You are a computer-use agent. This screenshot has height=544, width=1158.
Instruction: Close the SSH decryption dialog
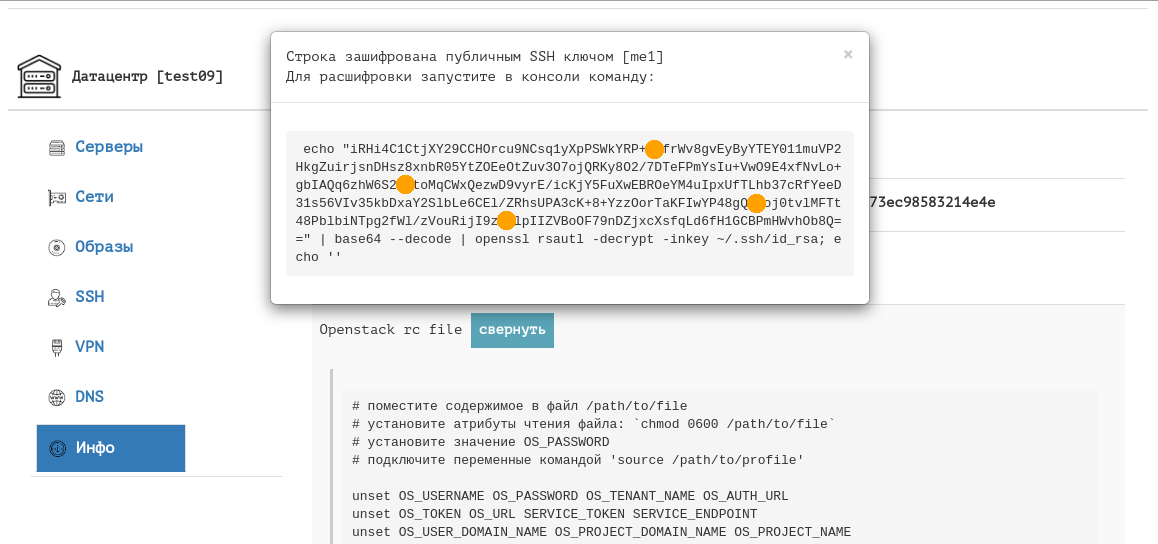848,55
